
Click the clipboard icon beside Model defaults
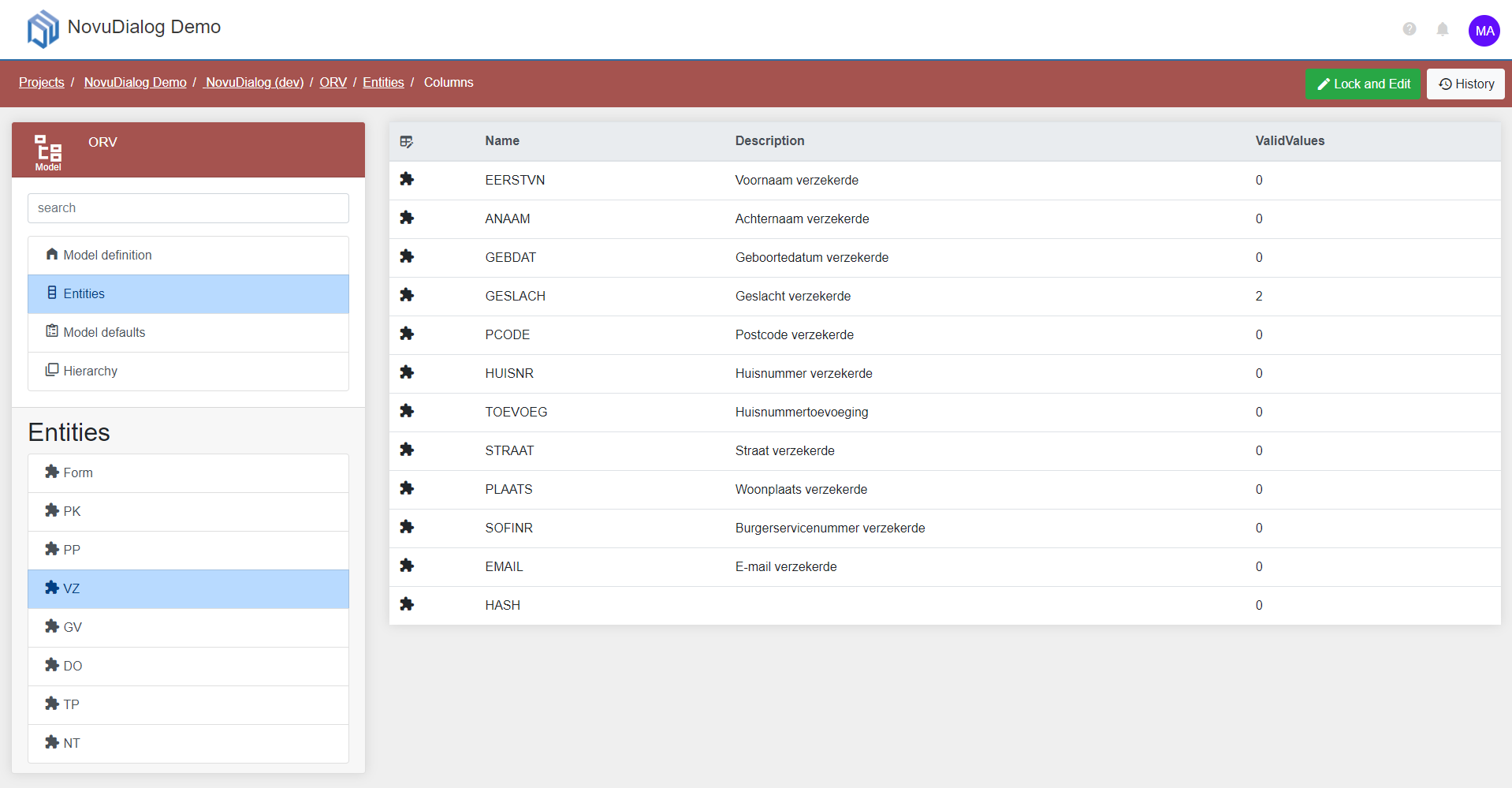pos(52,331)
